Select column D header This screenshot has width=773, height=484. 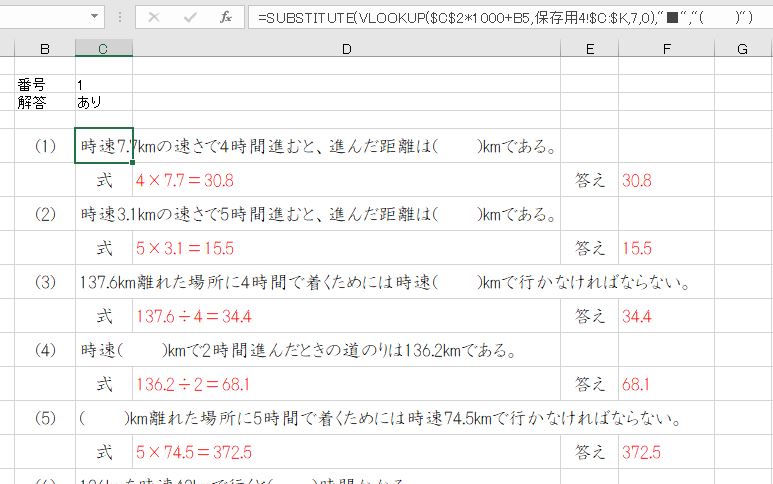[x=347, y=49]
